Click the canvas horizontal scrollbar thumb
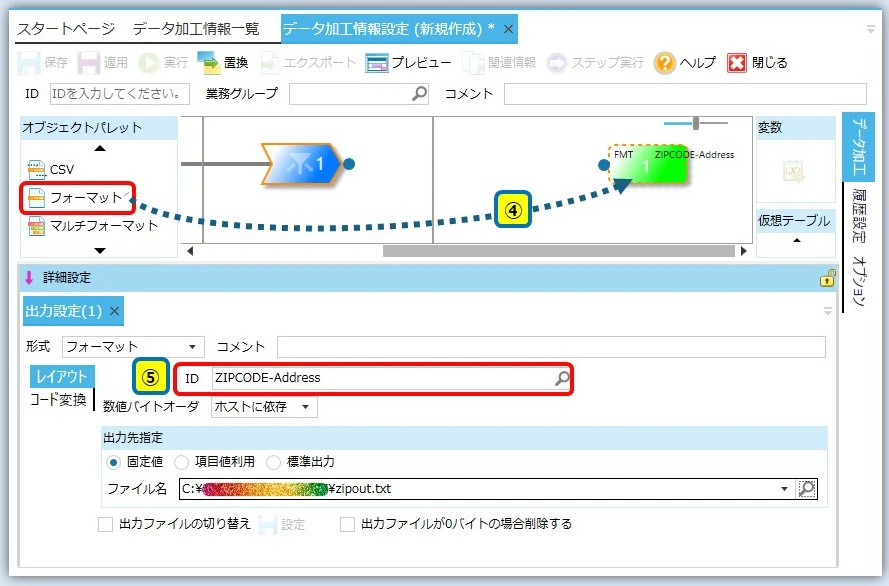The image size is (889, 586). point(558,251)
